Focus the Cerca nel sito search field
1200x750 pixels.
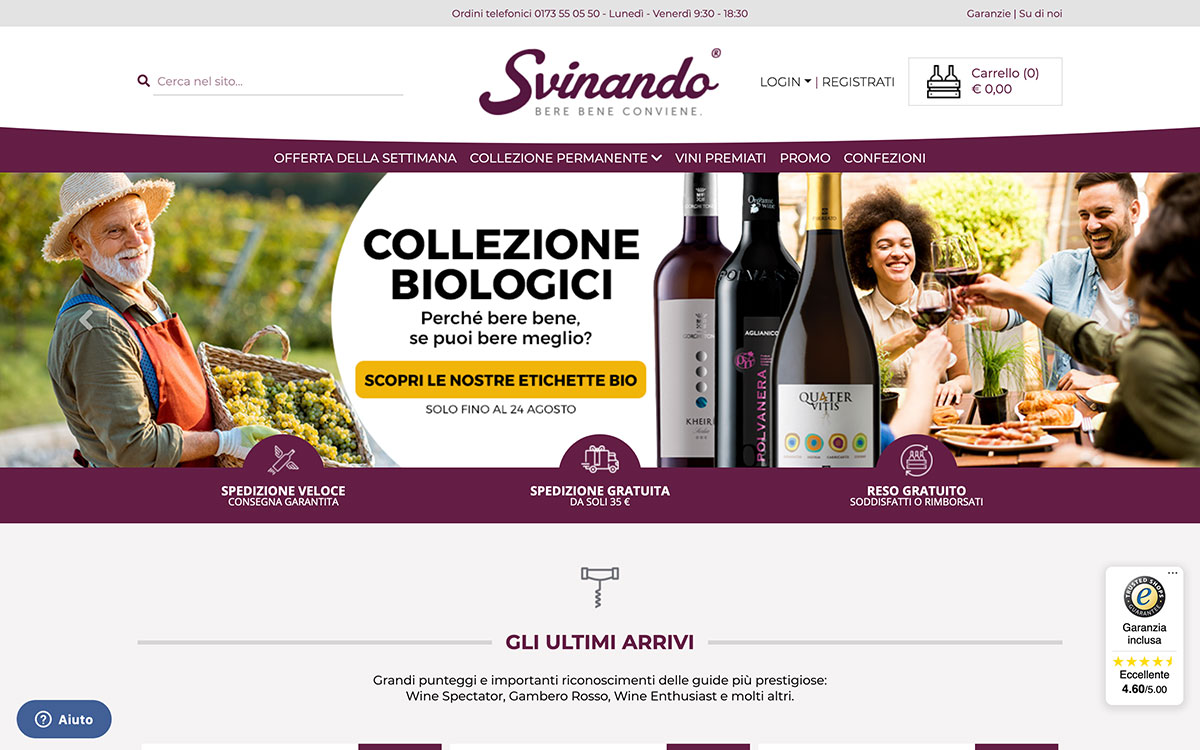pyautogui.click(x=279, y=81)
